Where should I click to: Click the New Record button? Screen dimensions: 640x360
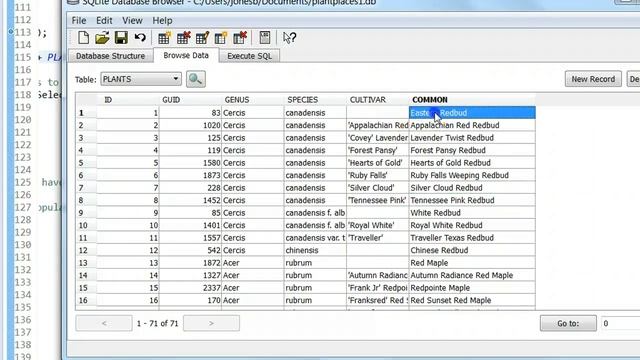pyautogui.click(x=593, y=79)
